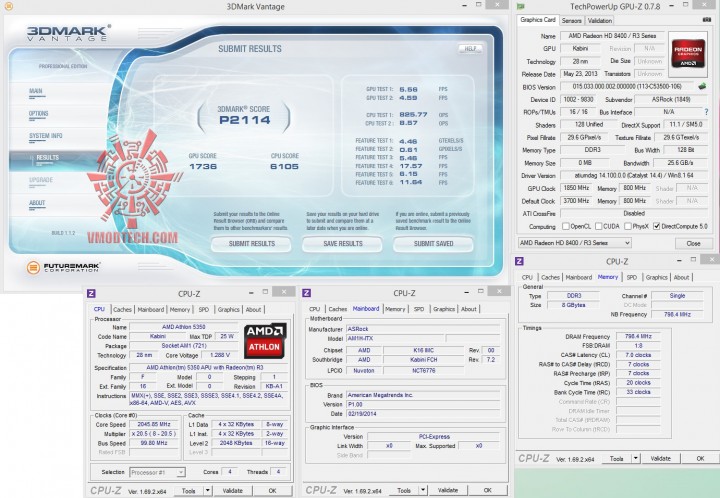Screen dimensions: 720x498
Task: Expand Tools arrow in CPU-Z Mainboard window
Action: tap(423, 490)
